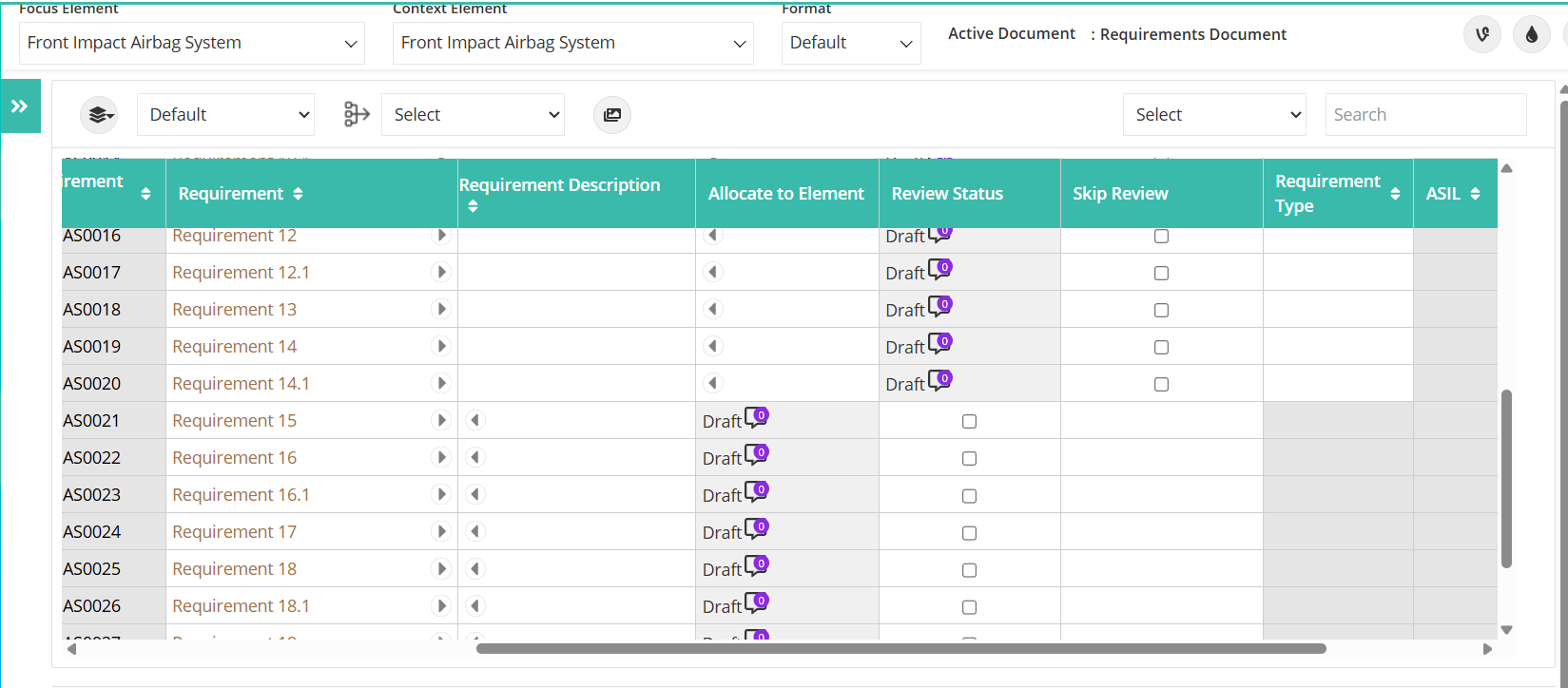The width and height of the screenshot is (1568, 688).
Task: Click the right-arrow icon beside Requirement 18
Action: (x=441, y=569)
